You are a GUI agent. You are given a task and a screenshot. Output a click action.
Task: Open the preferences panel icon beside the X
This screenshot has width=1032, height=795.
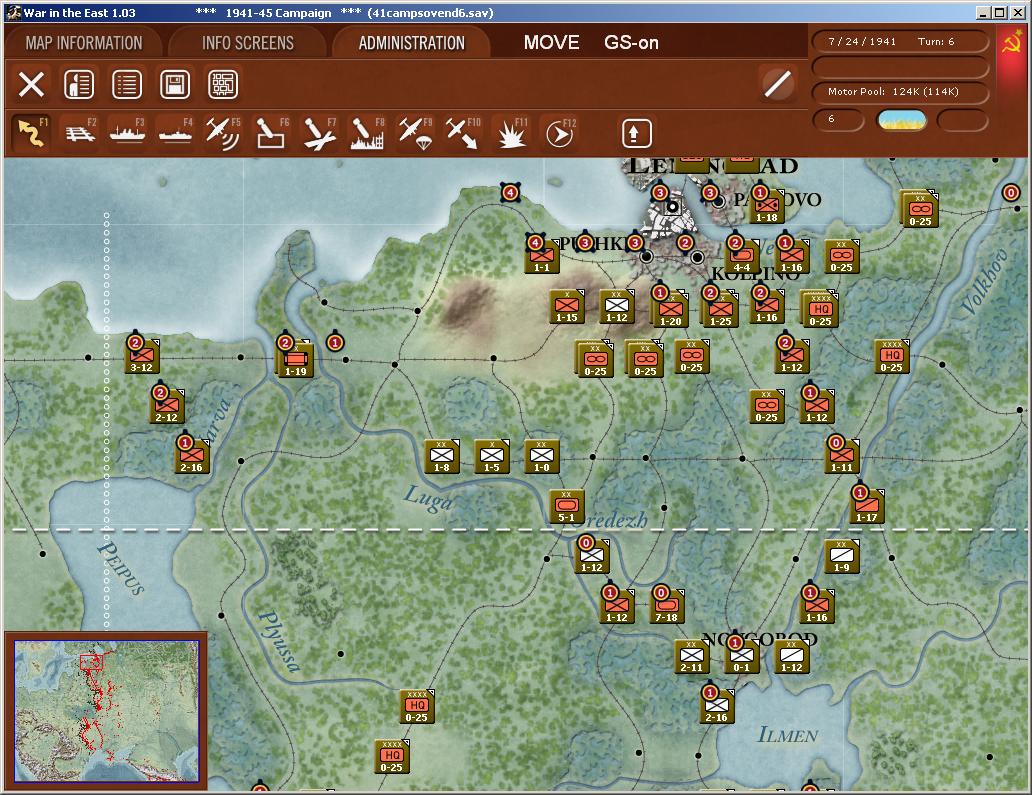pyautogui.click(x=79, y=84)
